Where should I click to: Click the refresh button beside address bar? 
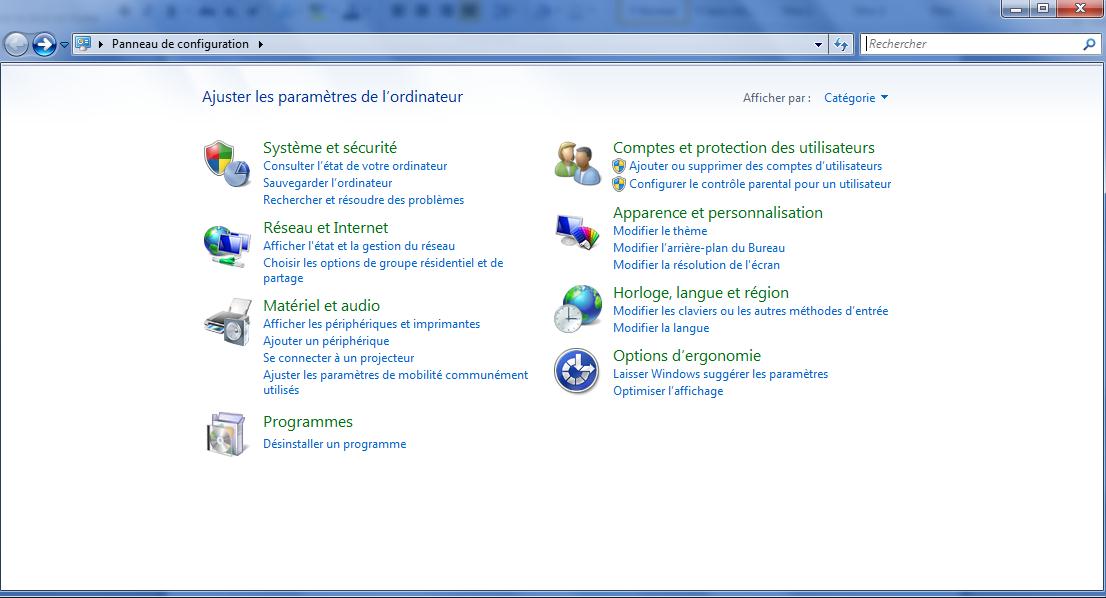840,45
